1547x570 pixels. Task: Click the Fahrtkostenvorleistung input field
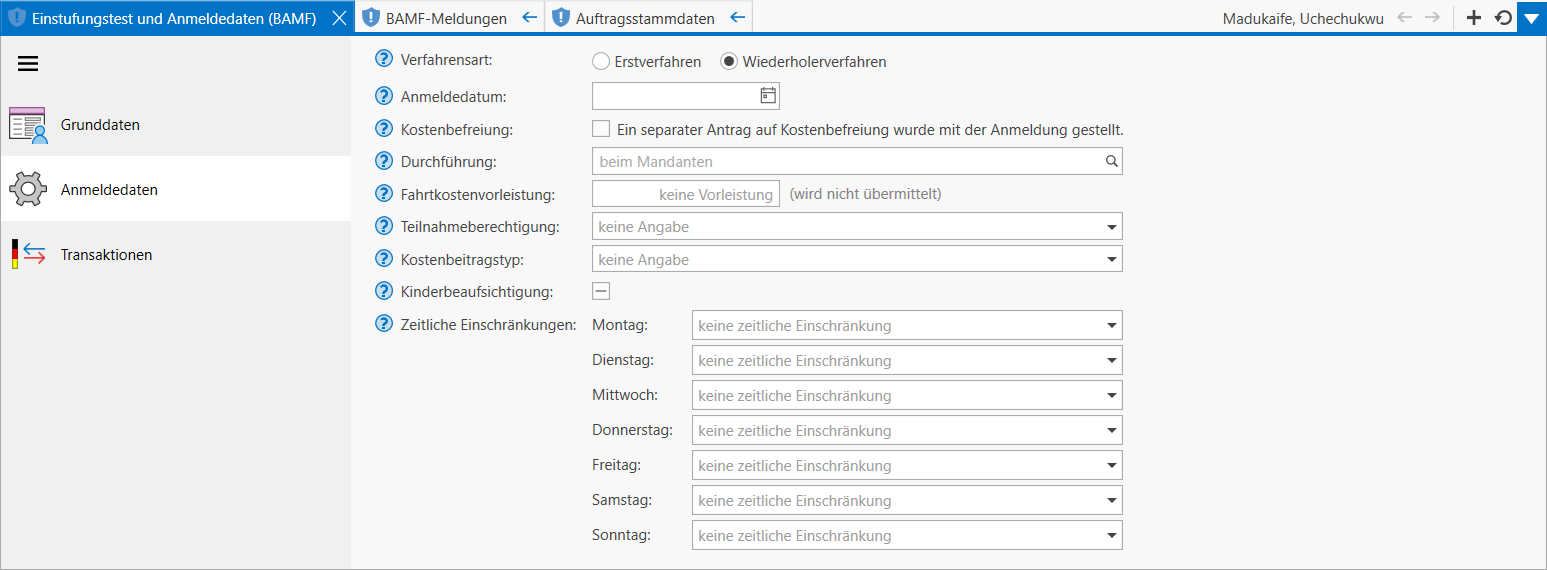point(686,194)
